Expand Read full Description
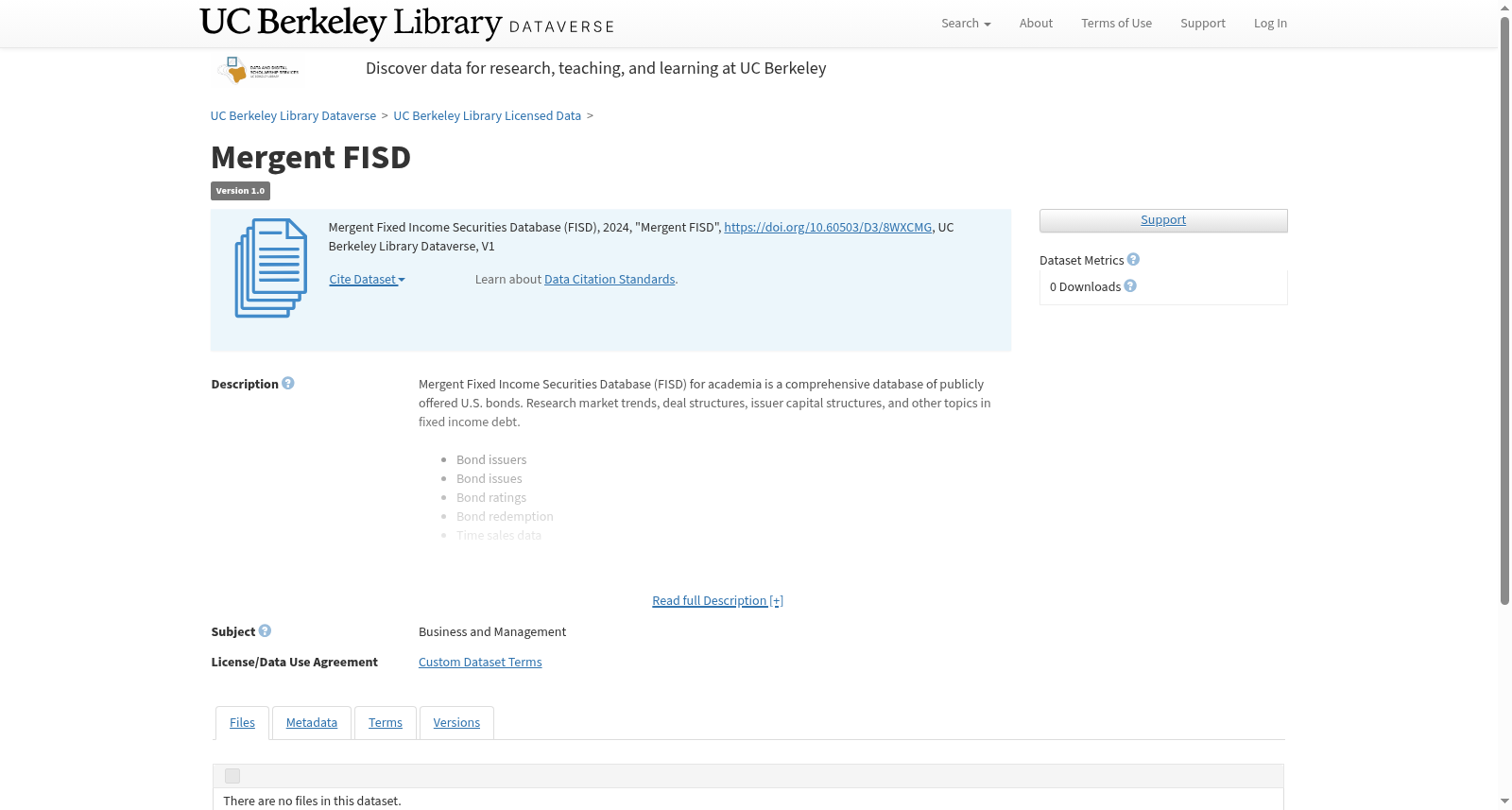Image resolution: width=1512 pixels, height=810 pixels. pyautogui.click(x=717, y=601)
